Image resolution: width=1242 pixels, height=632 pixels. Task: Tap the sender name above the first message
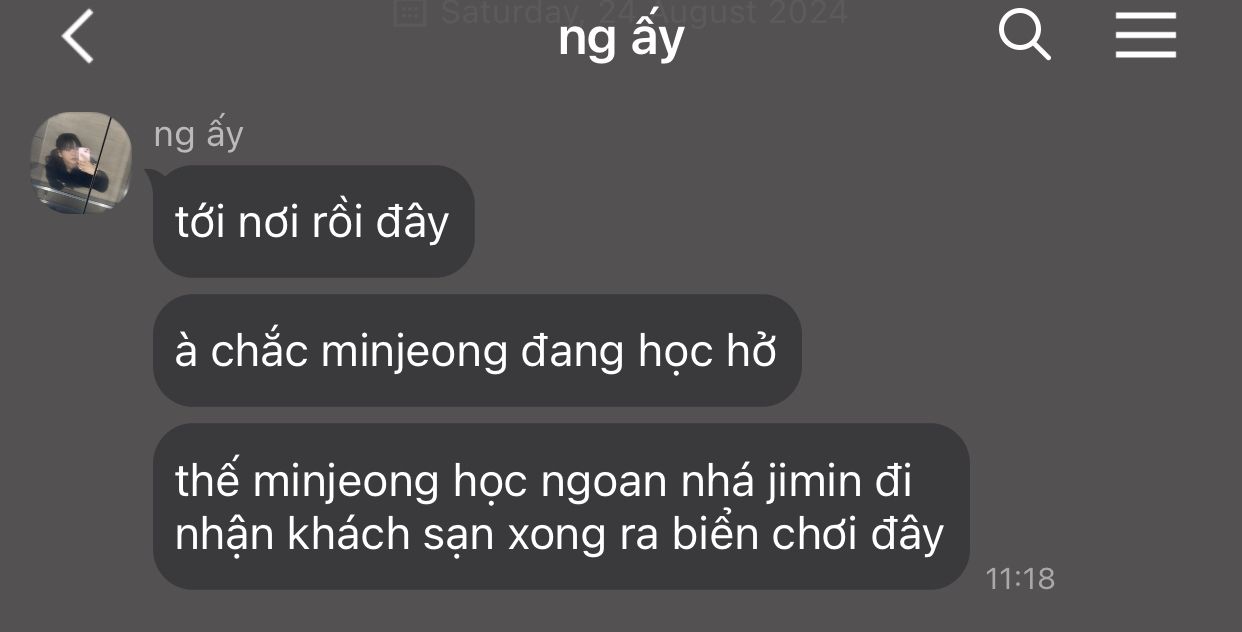pyautogui.click(x=198, y=134)
